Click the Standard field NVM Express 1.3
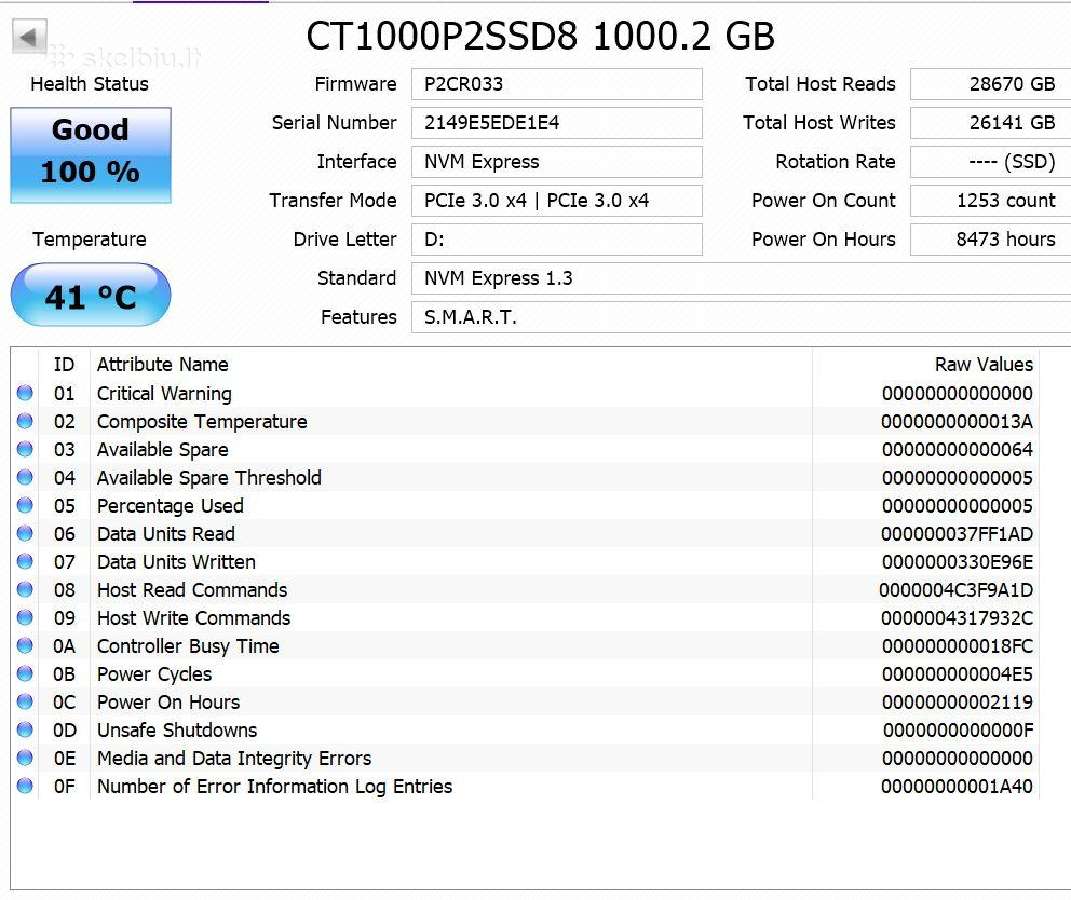 (741, 279)
